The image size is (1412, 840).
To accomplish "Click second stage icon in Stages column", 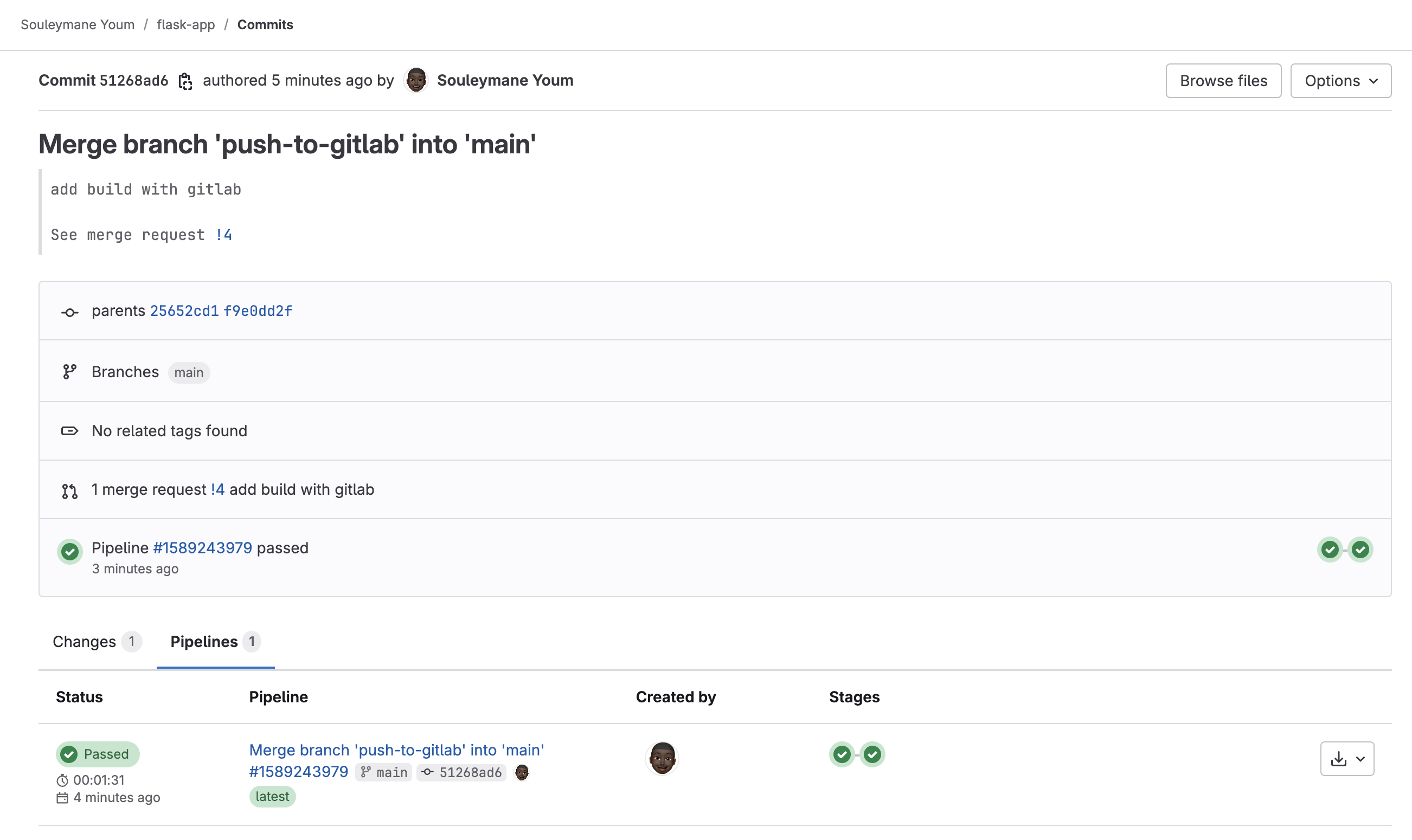I will tap(872, 754).
